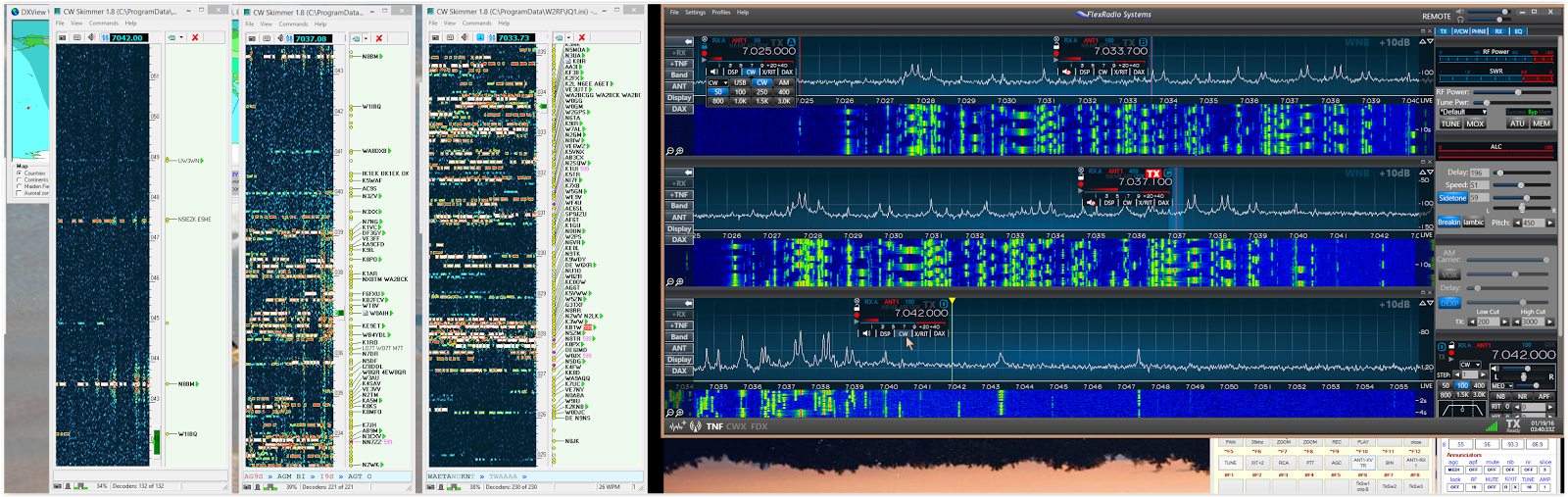
Task: Click the second toolbar icon in the 7037.08 Skimmer
Action: 266,38
